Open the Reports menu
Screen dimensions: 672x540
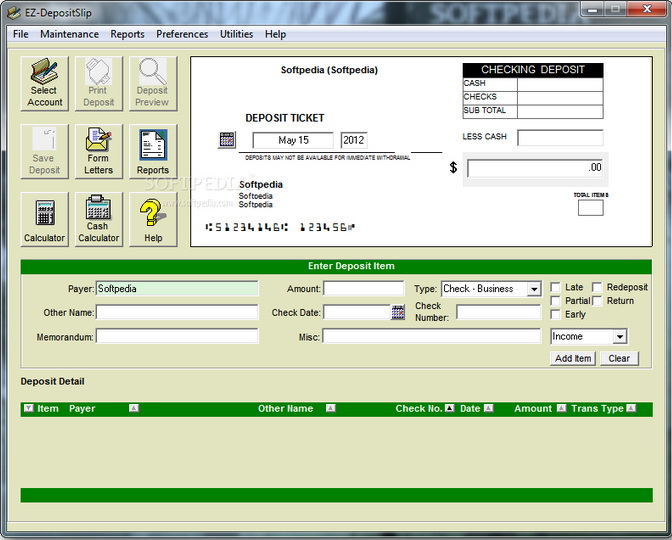click(127, 34)
